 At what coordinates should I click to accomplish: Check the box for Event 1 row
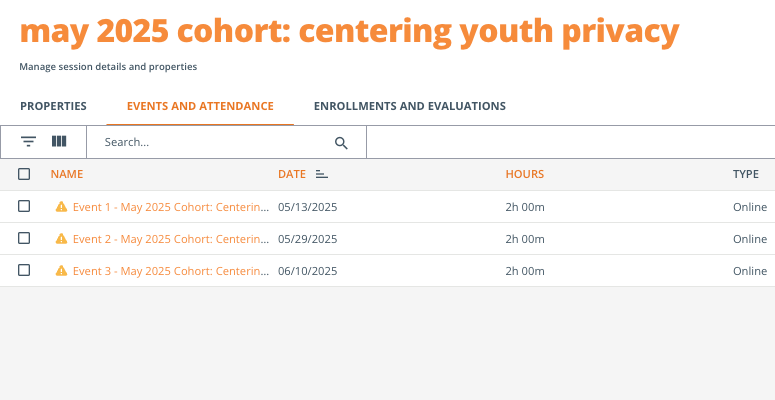(24, 206)
